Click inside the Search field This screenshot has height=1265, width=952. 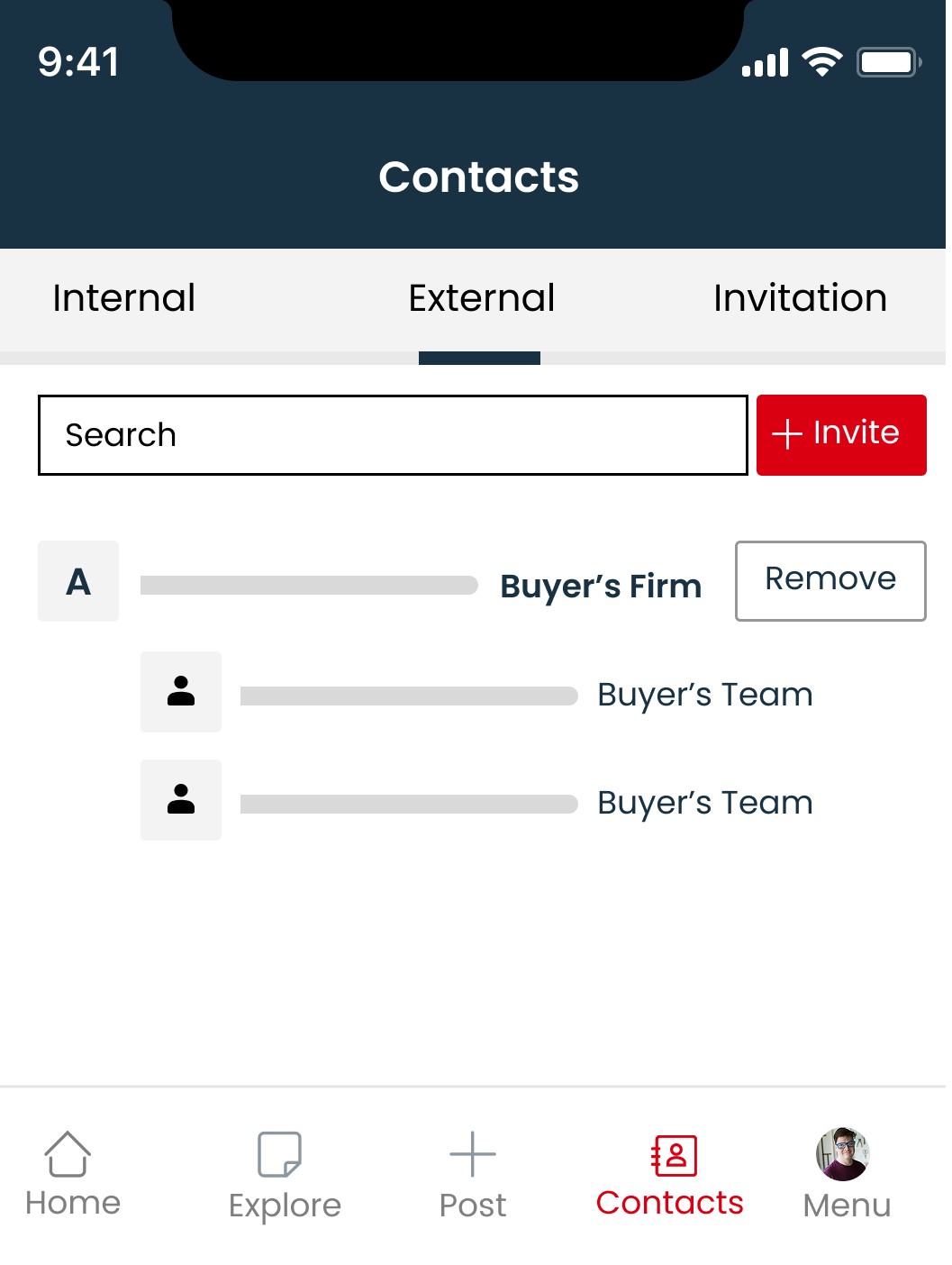pyautogui.click(x=392, y=435)
